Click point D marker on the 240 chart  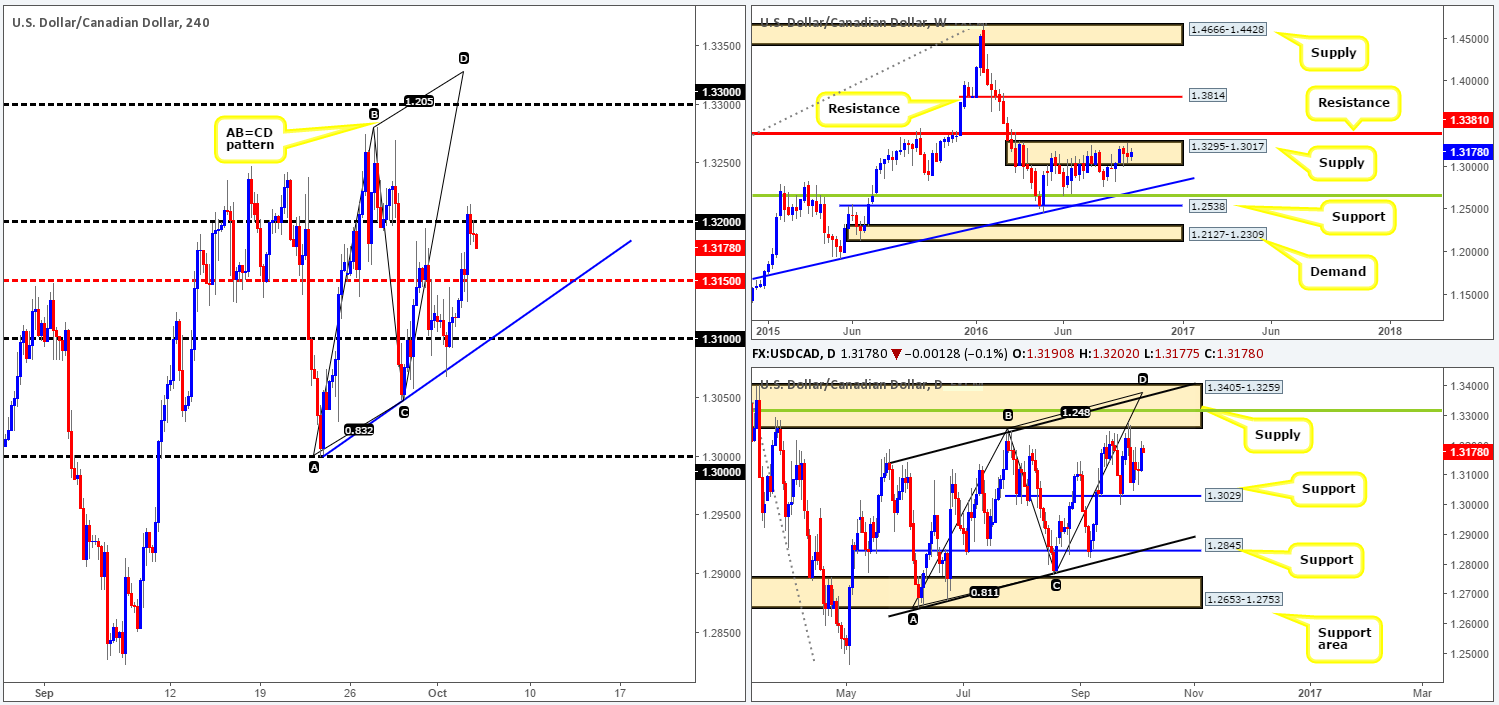click(463, 59)
